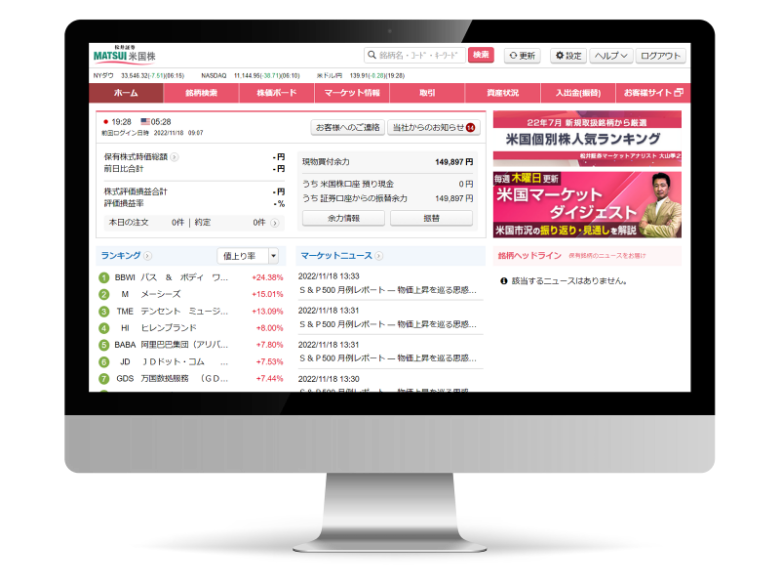
Task: Go to the 取引 tab
Action: coord(427,93)
